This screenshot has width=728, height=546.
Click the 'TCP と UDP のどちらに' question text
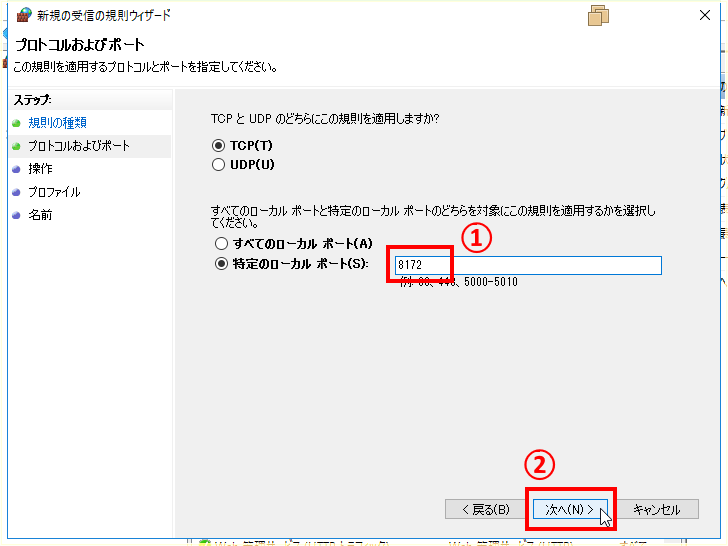(325, 119)
